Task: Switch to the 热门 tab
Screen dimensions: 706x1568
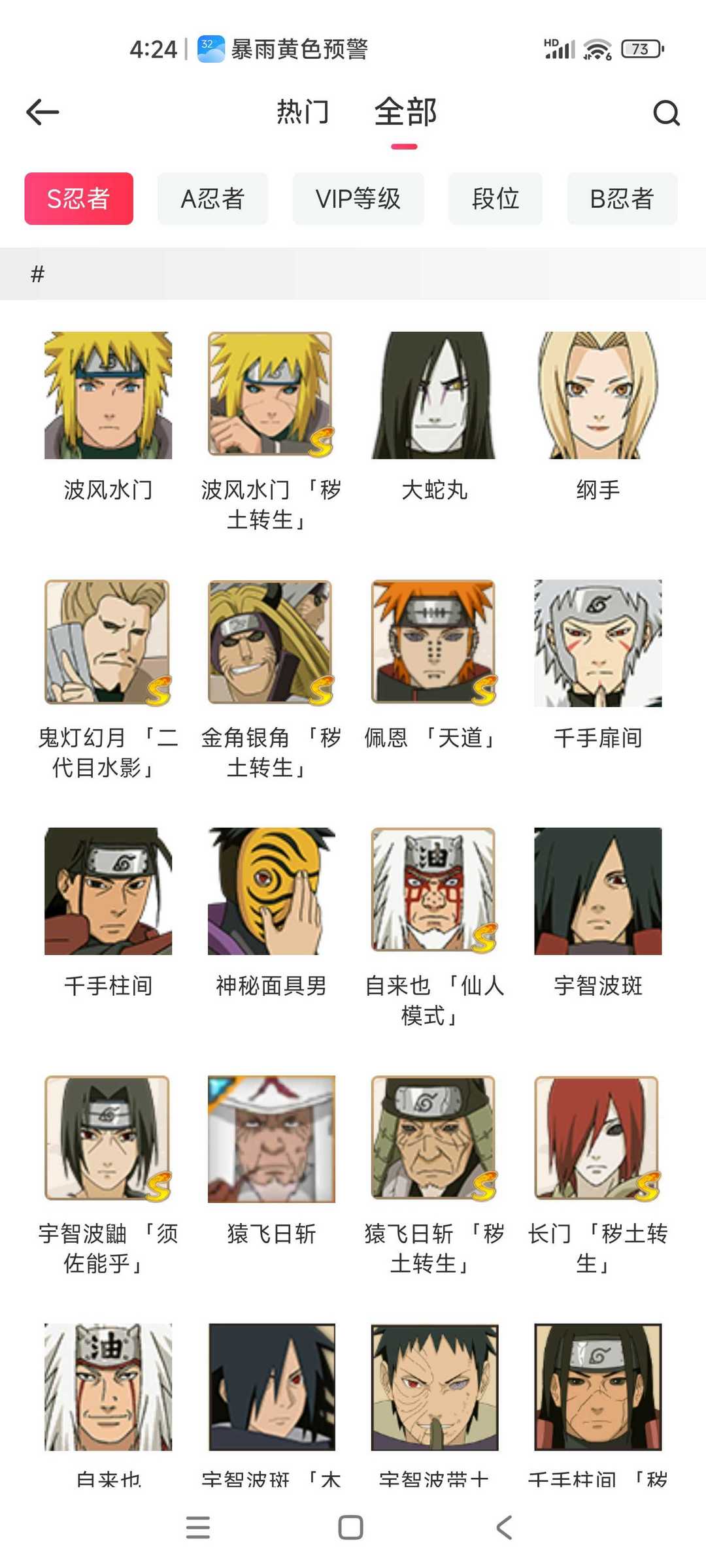Action: click(303, 112)
